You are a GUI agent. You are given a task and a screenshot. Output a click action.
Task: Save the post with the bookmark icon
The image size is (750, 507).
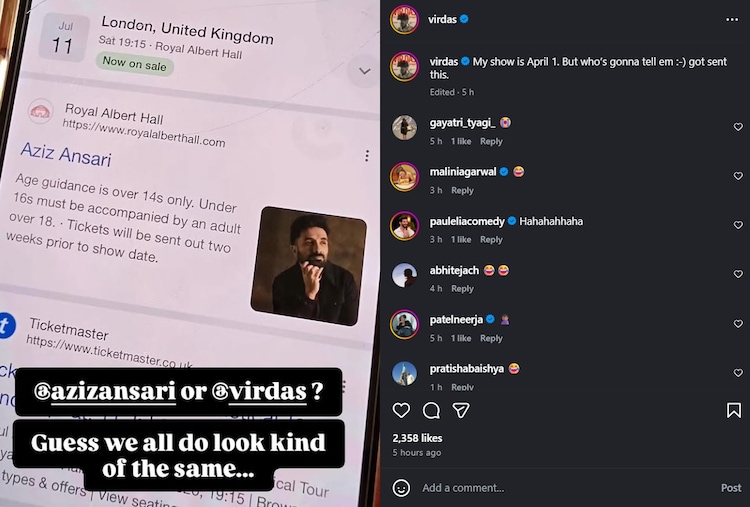734,410
